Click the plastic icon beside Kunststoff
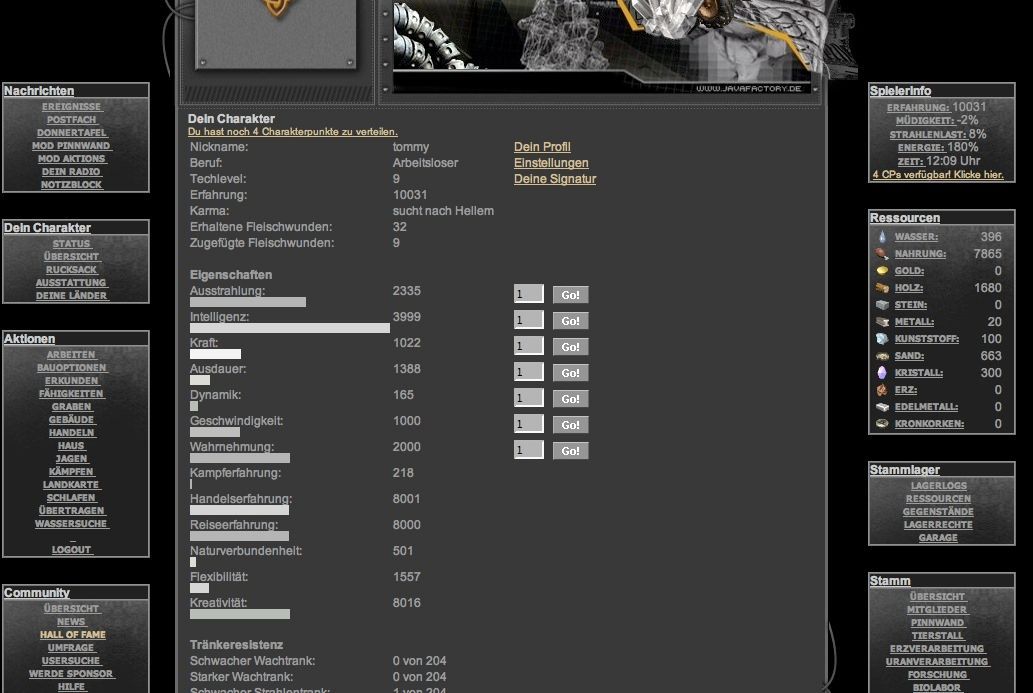The image size is (1033, 693). coord(882,339)
